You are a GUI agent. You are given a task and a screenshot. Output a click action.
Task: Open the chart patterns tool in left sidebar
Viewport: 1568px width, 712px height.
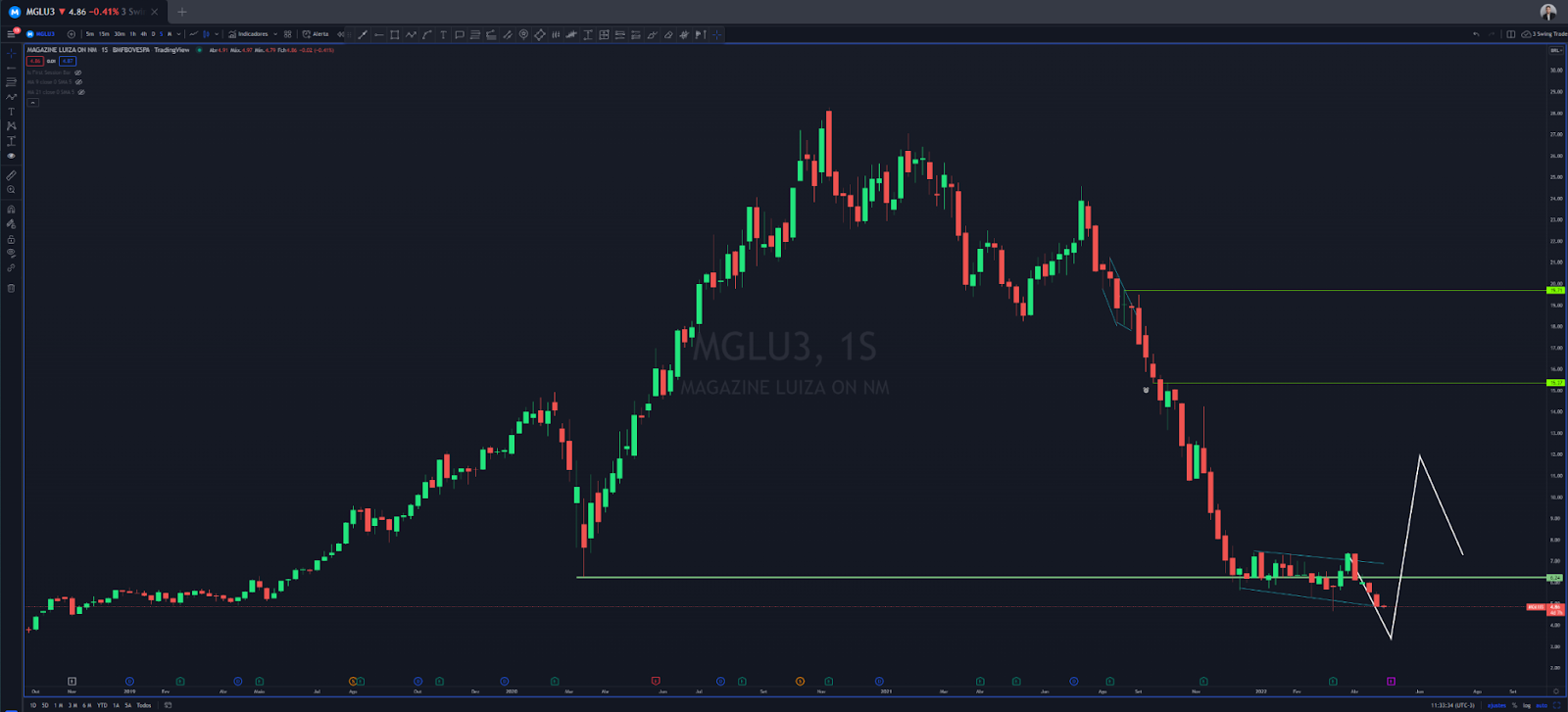pos(12,125)
